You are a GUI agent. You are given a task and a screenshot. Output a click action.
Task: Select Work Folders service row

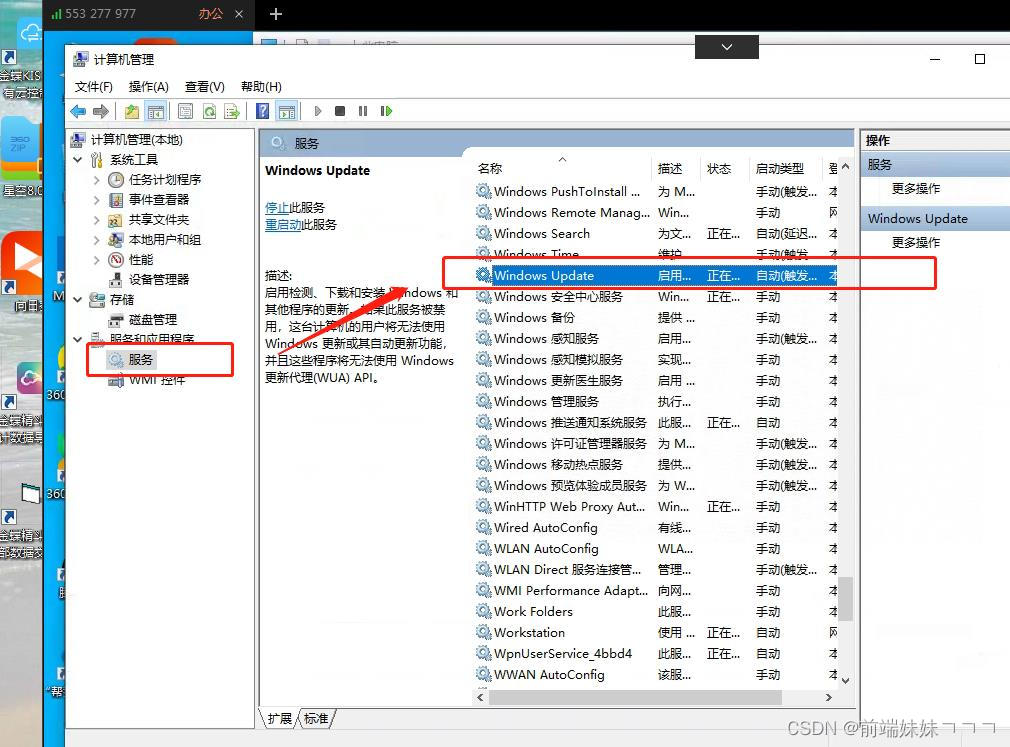656,612
